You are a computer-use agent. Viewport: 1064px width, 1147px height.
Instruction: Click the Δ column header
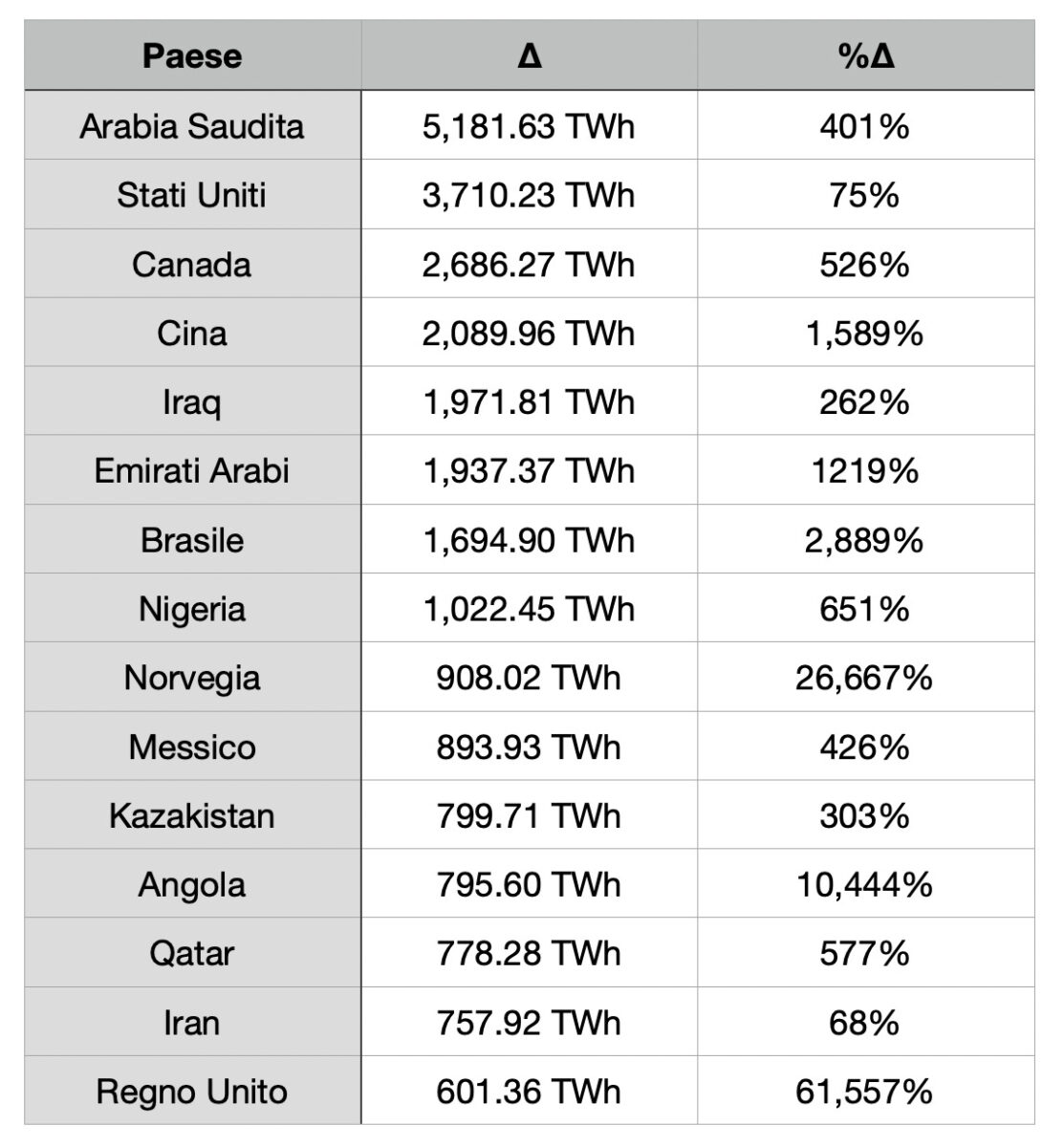[529, 55]
